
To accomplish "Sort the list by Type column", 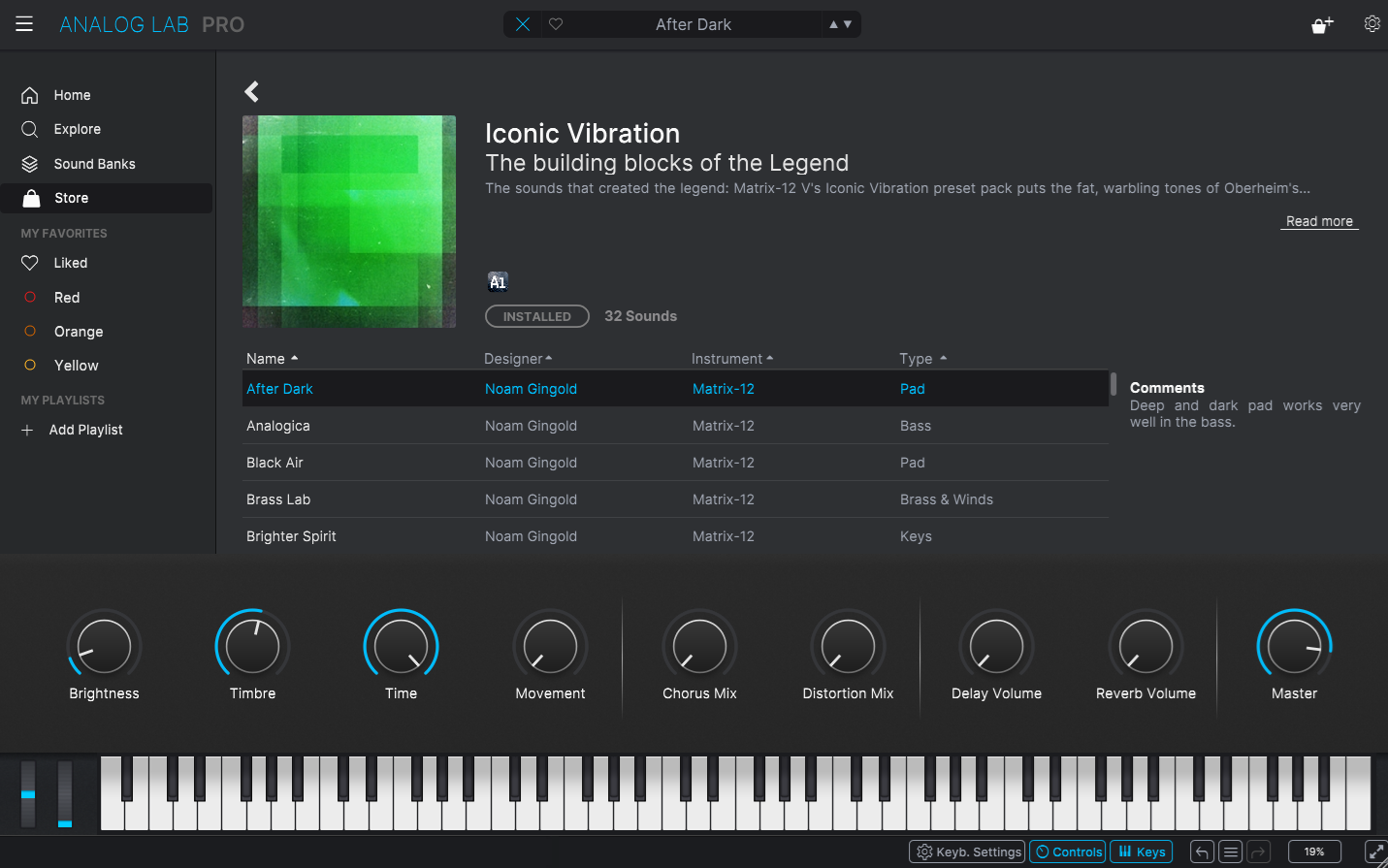I will (x=922, y=359).
